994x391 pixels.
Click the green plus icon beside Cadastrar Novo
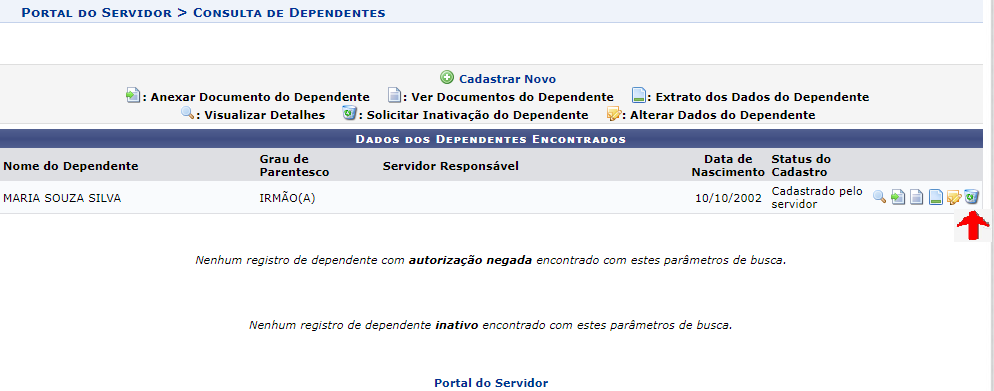(447, 78)
